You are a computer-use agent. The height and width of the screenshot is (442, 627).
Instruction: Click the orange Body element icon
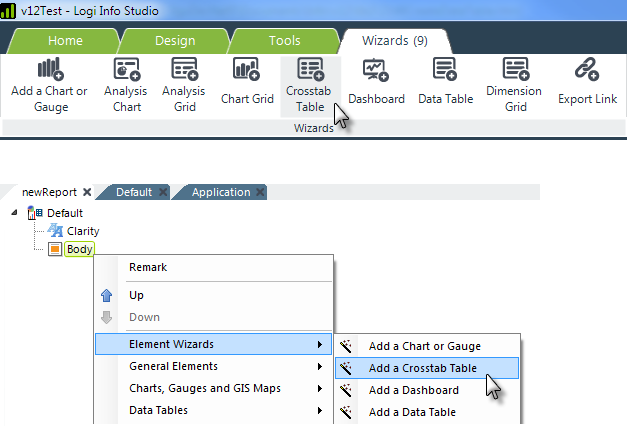(55, 249)
